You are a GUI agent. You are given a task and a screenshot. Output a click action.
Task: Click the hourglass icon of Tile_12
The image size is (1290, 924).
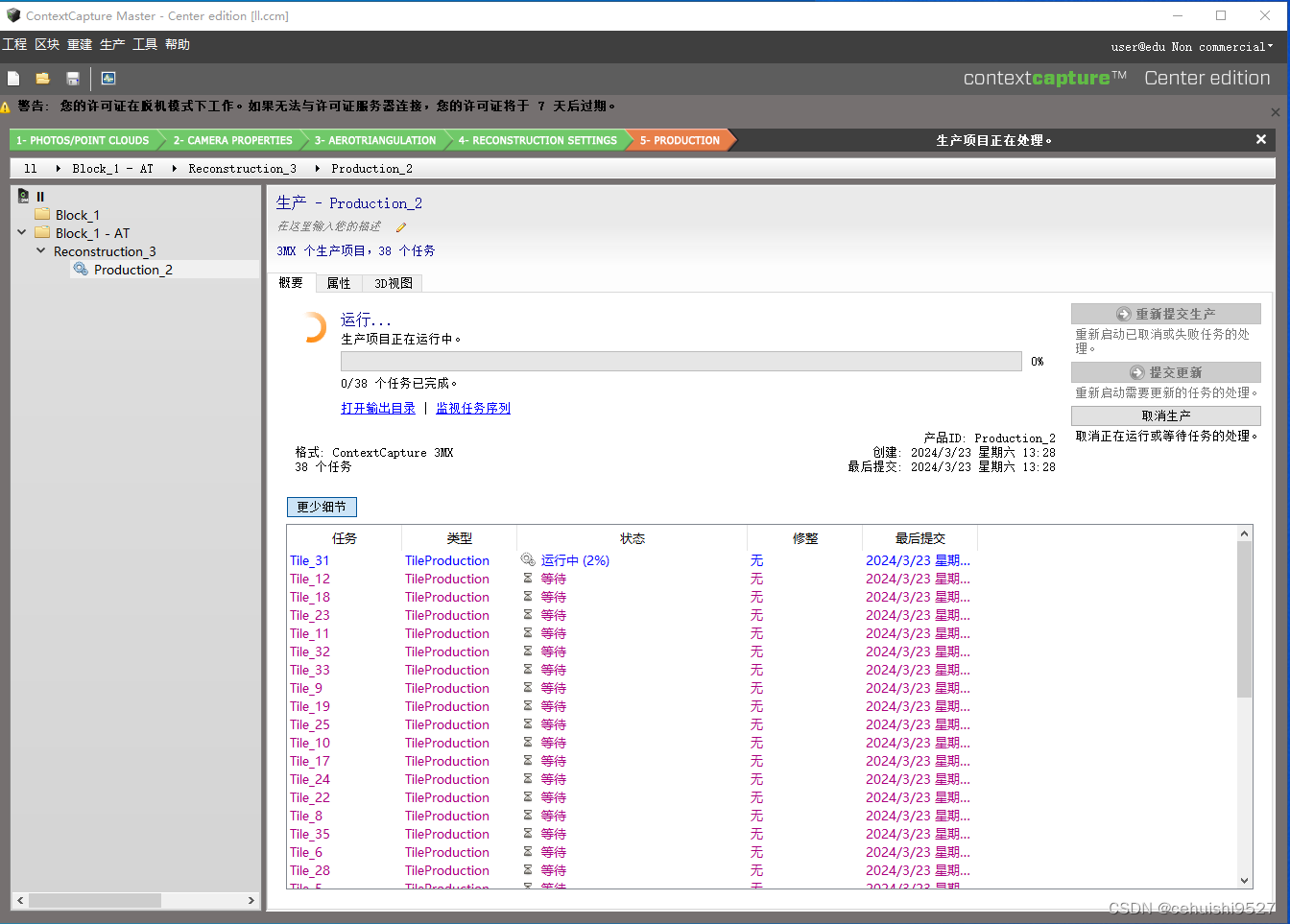(x=527, y=579)
